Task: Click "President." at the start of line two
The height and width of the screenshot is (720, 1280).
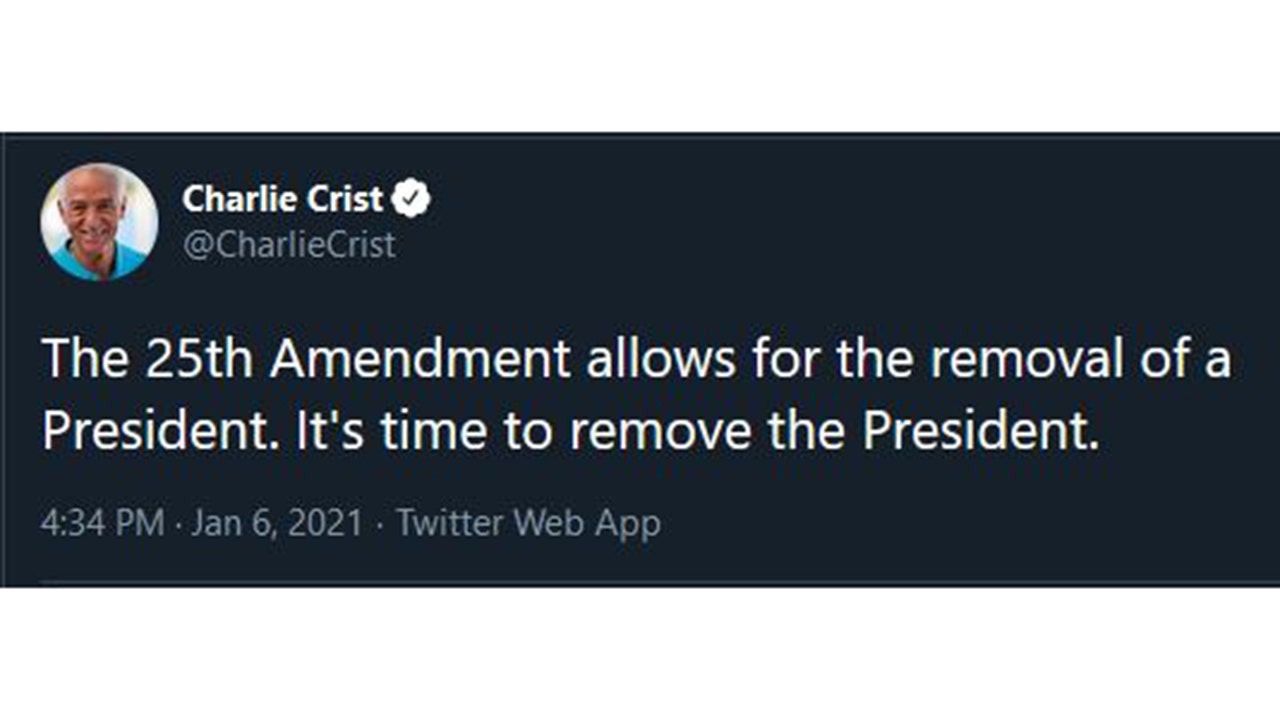Action: [160, 433]
